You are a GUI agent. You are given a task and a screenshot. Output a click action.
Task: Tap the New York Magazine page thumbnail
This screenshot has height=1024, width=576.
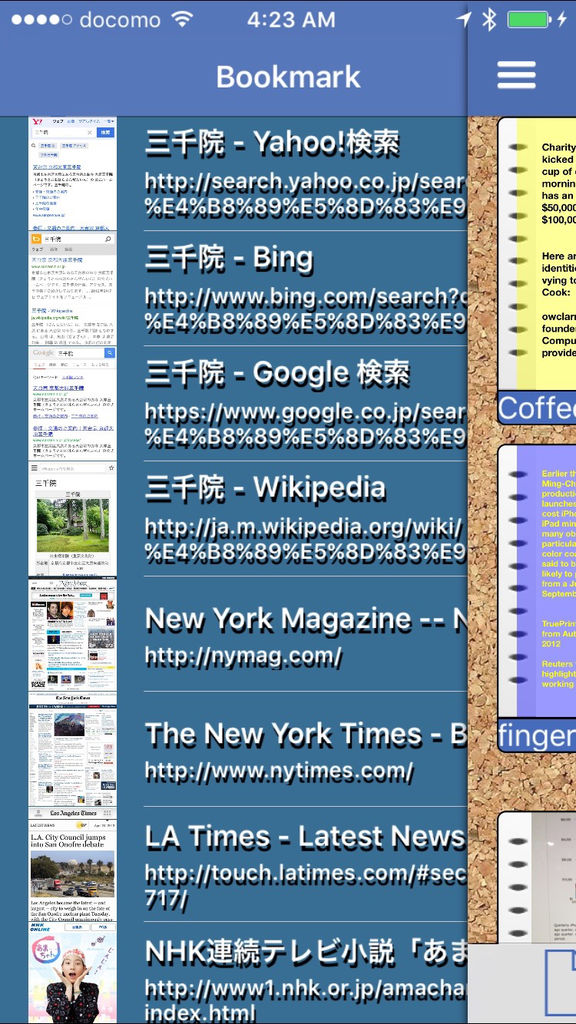(72, 634)
